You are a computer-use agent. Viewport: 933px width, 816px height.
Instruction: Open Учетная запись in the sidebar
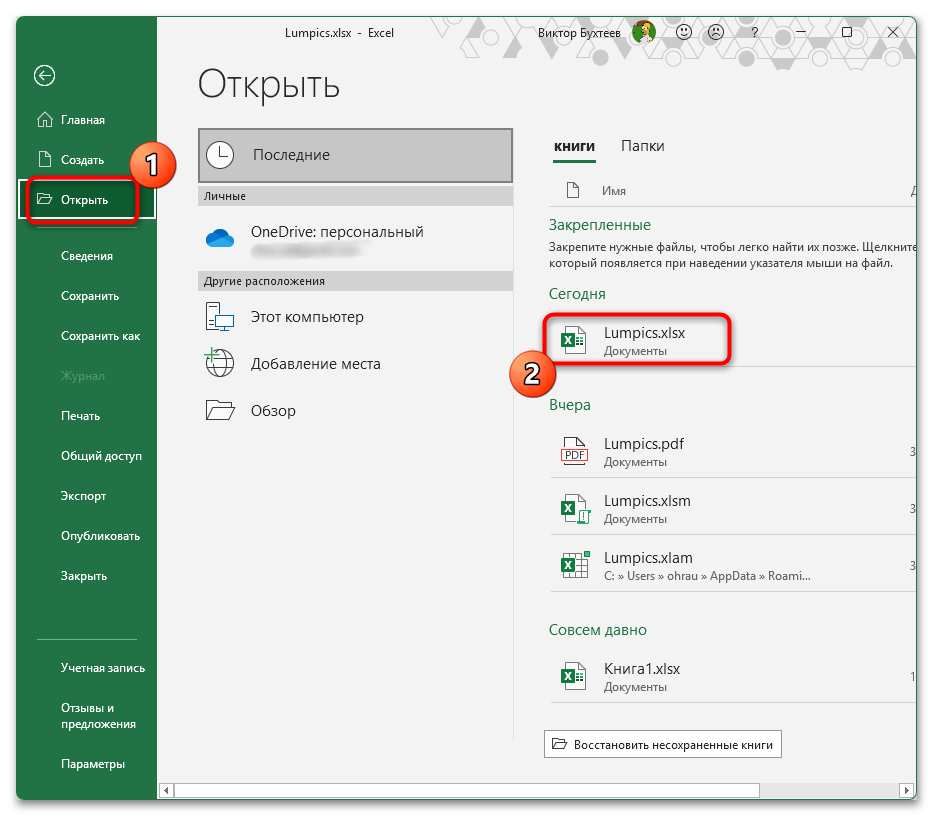pos(103,668)
